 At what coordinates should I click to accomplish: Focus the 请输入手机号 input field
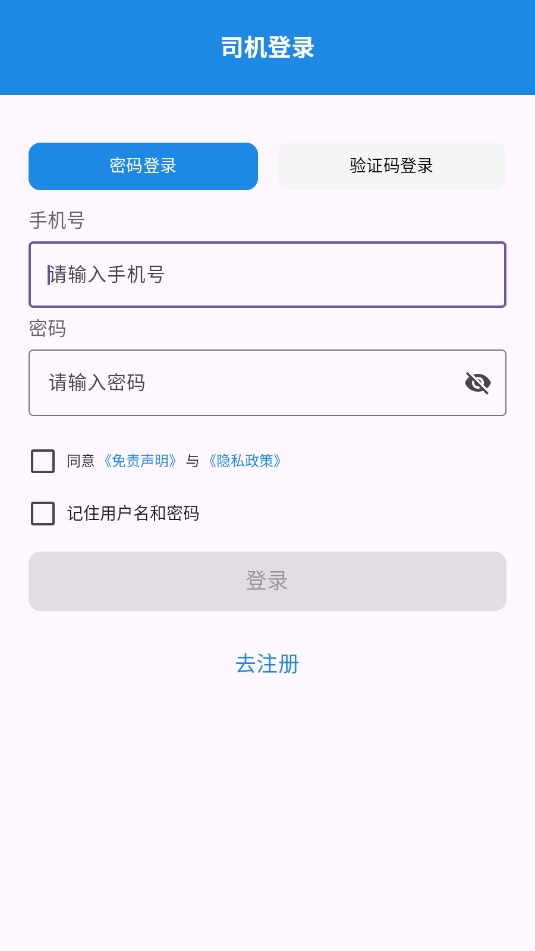pyautogui.click(x=268, y=275)
